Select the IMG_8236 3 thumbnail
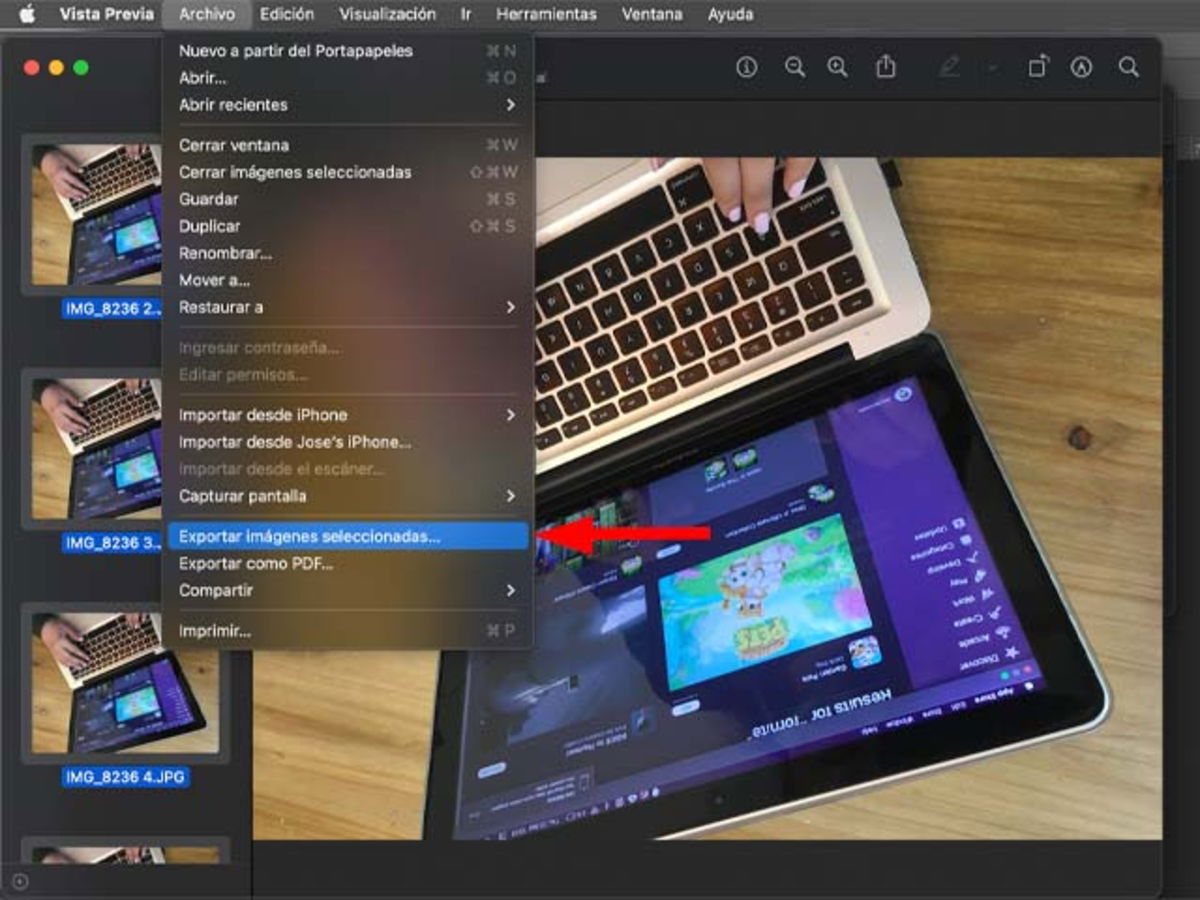 96,448
